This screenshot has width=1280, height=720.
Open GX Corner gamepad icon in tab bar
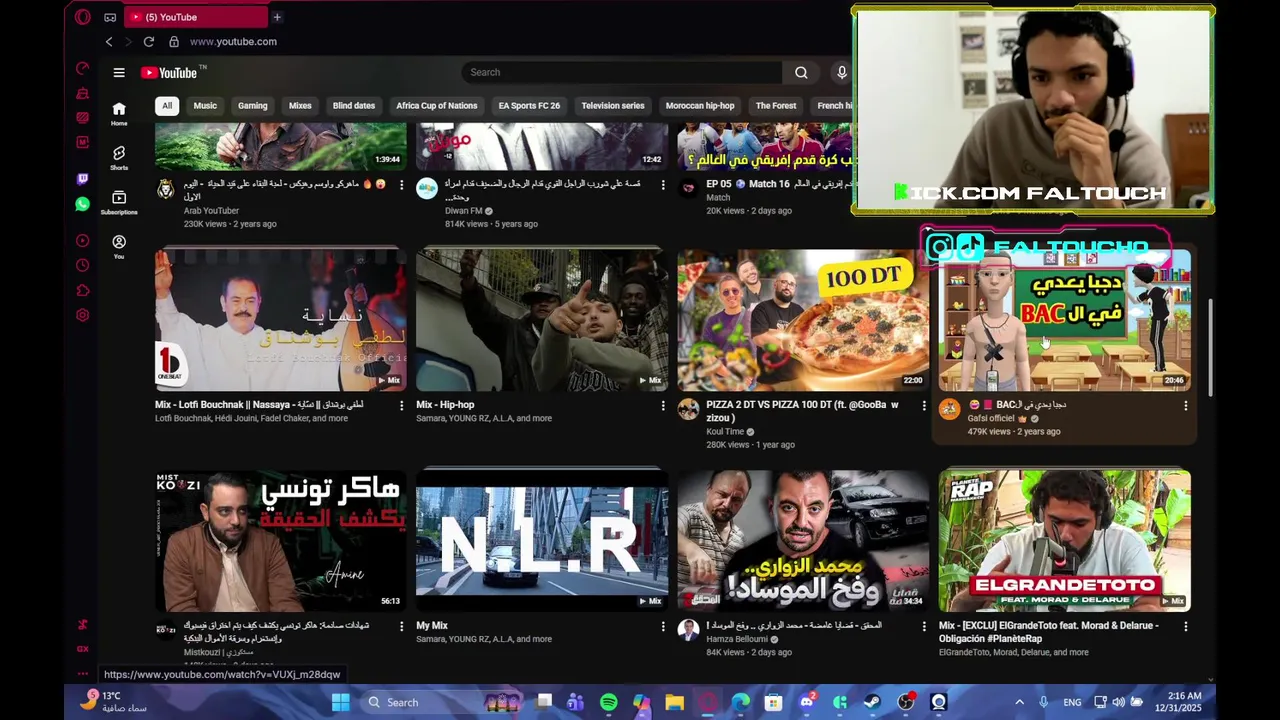[110, 17]
